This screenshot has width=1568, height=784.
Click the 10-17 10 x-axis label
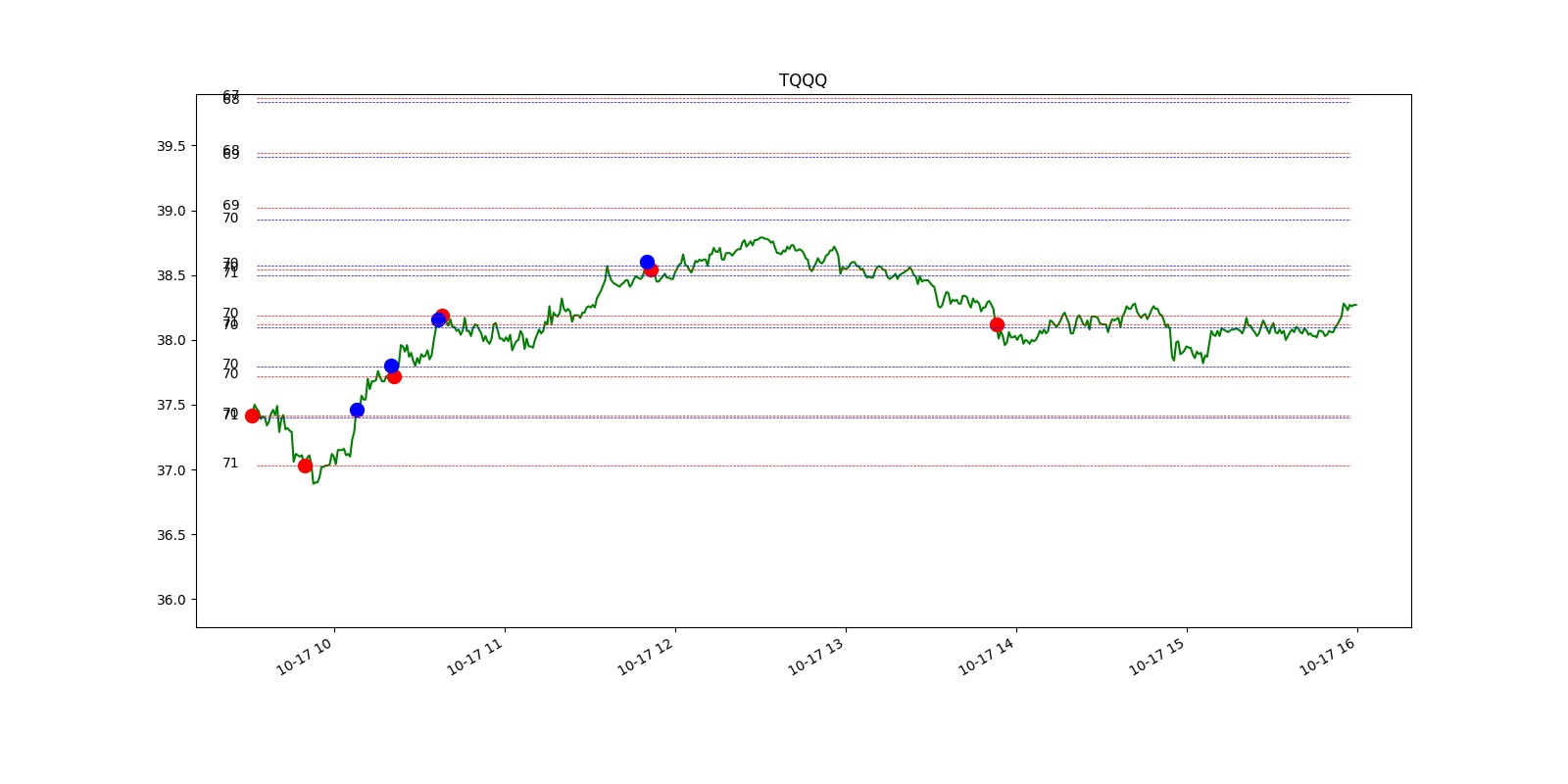(x=305, y=656)
